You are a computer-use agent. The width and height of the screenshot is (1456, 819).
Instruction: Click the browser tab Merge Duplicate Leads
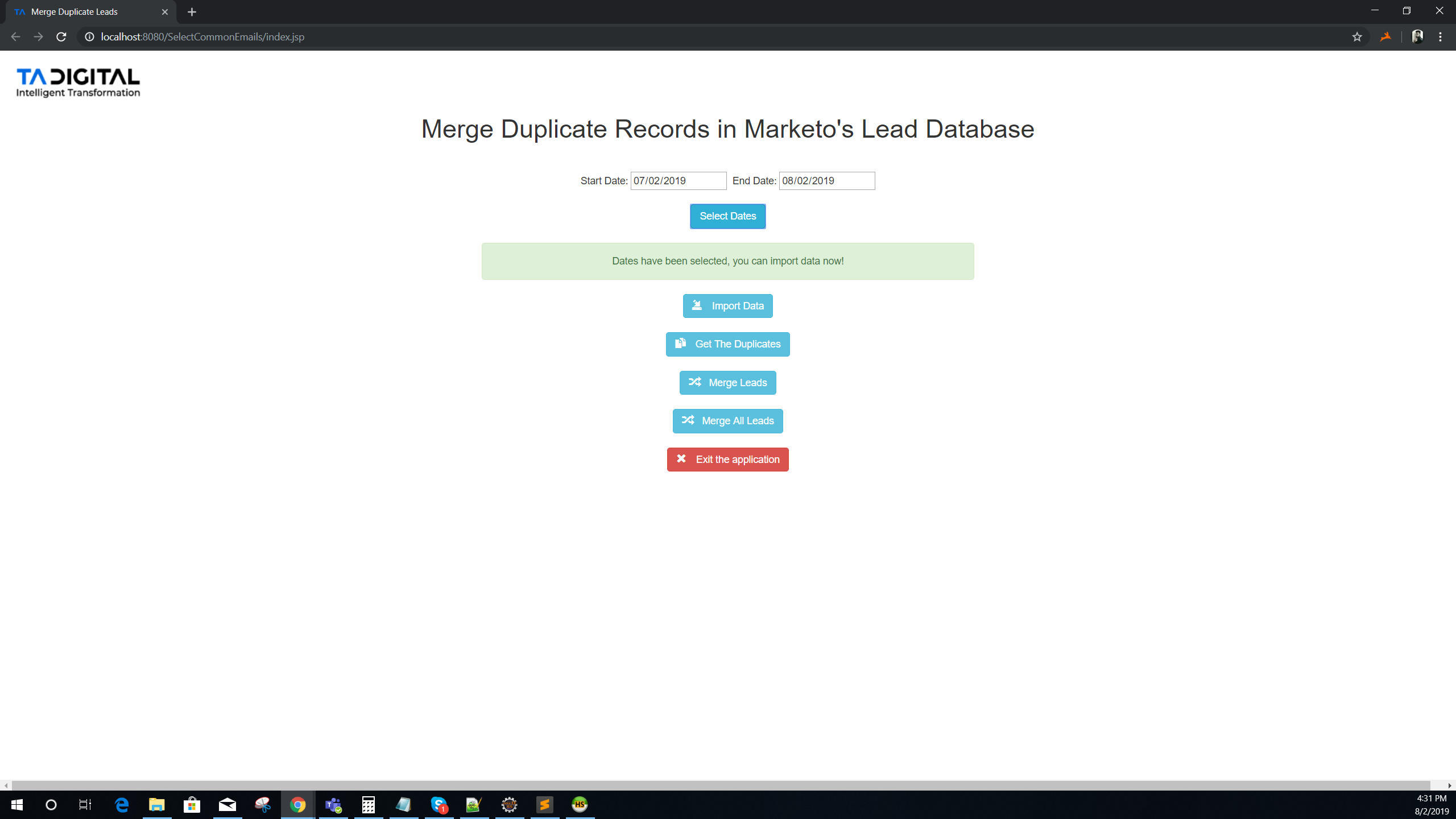(90, 11)
